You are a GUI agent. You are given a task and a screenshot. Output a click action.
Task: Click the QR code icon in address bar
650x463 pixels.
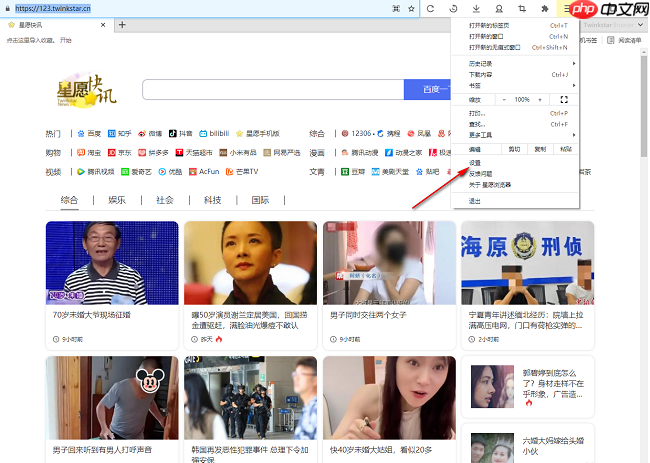(x=396, y=8)
